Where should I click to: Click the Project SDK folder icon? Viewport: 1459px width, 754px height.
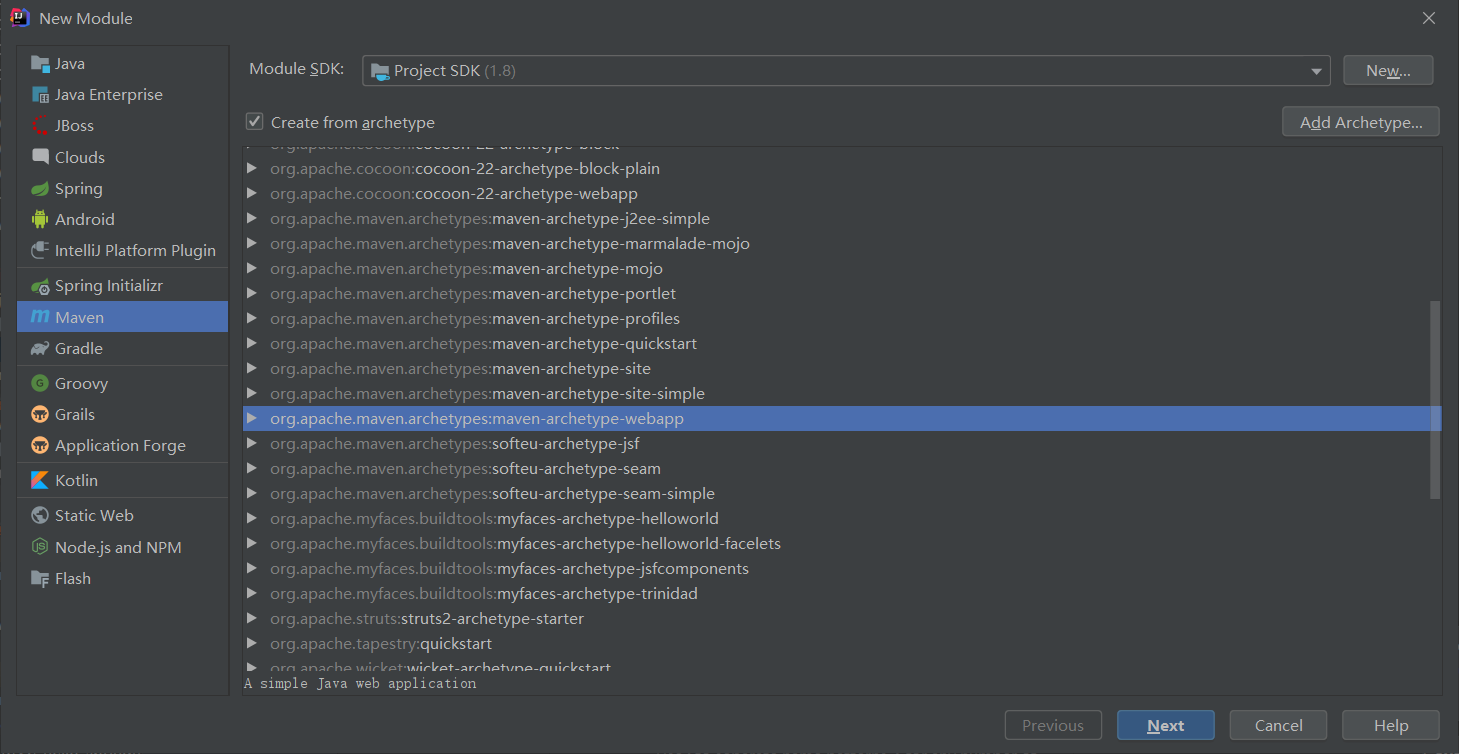380,71
